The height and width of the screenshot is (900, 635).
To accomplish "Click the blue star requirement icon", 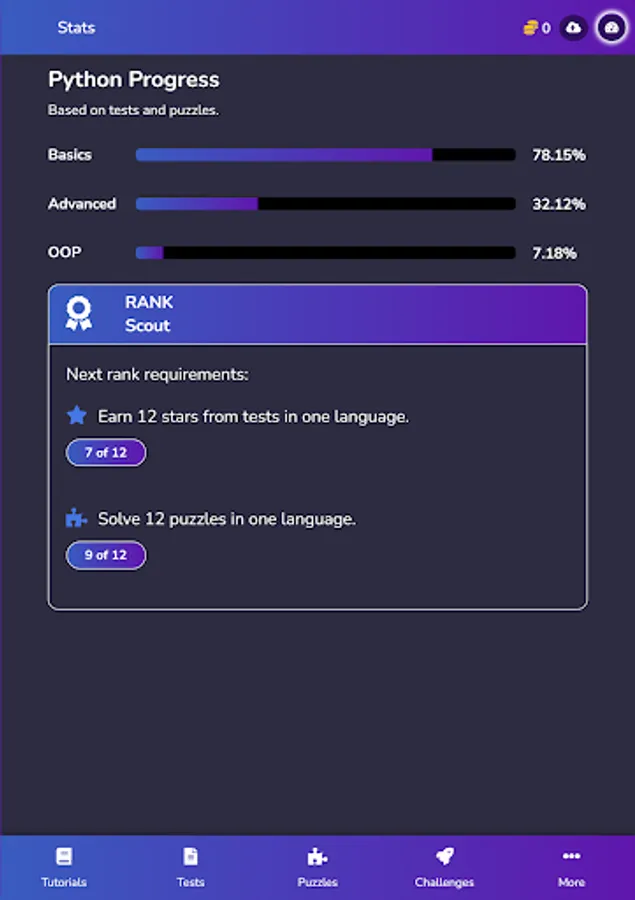I will tap(77, 416).
